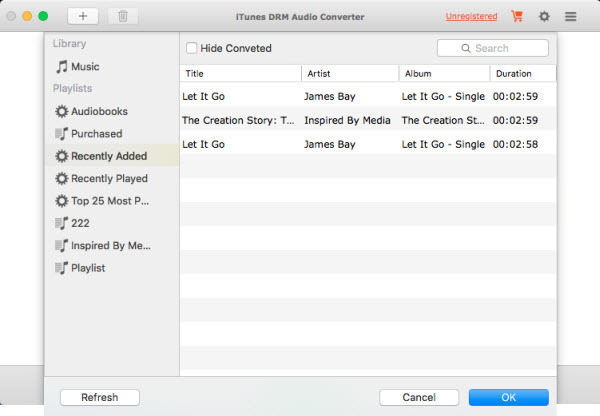Open settings via the gear icon
The height and width of the screenshot is (416, 600).
[544, 16]
